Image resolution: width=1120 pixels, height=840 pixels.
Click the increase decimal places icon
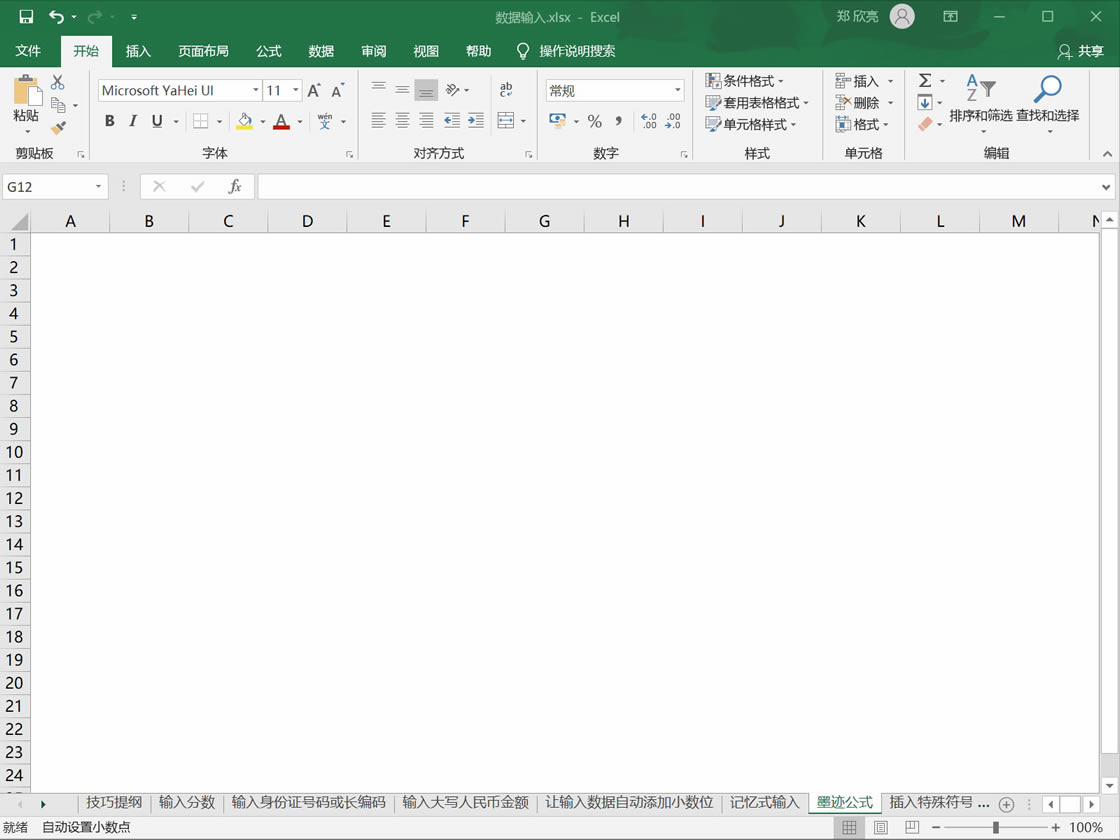click(x=647, y=120)
